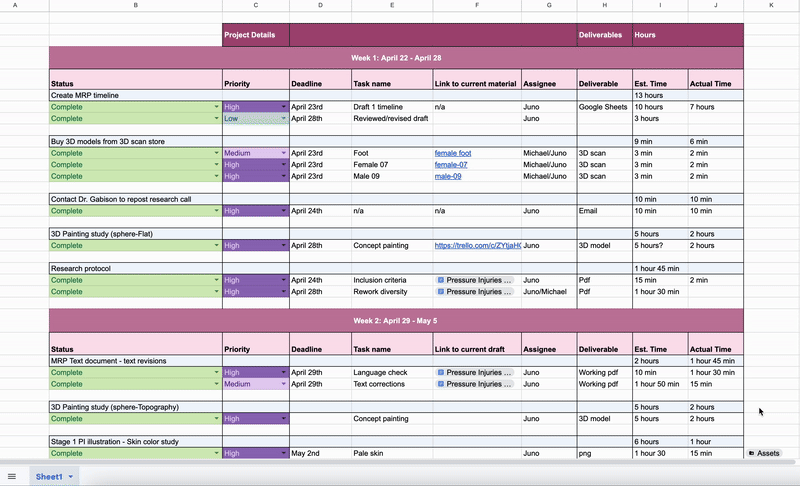Select Contact Dr. Gabison to repost research call cell
800x486 pixels.
(x=136, y=199)
